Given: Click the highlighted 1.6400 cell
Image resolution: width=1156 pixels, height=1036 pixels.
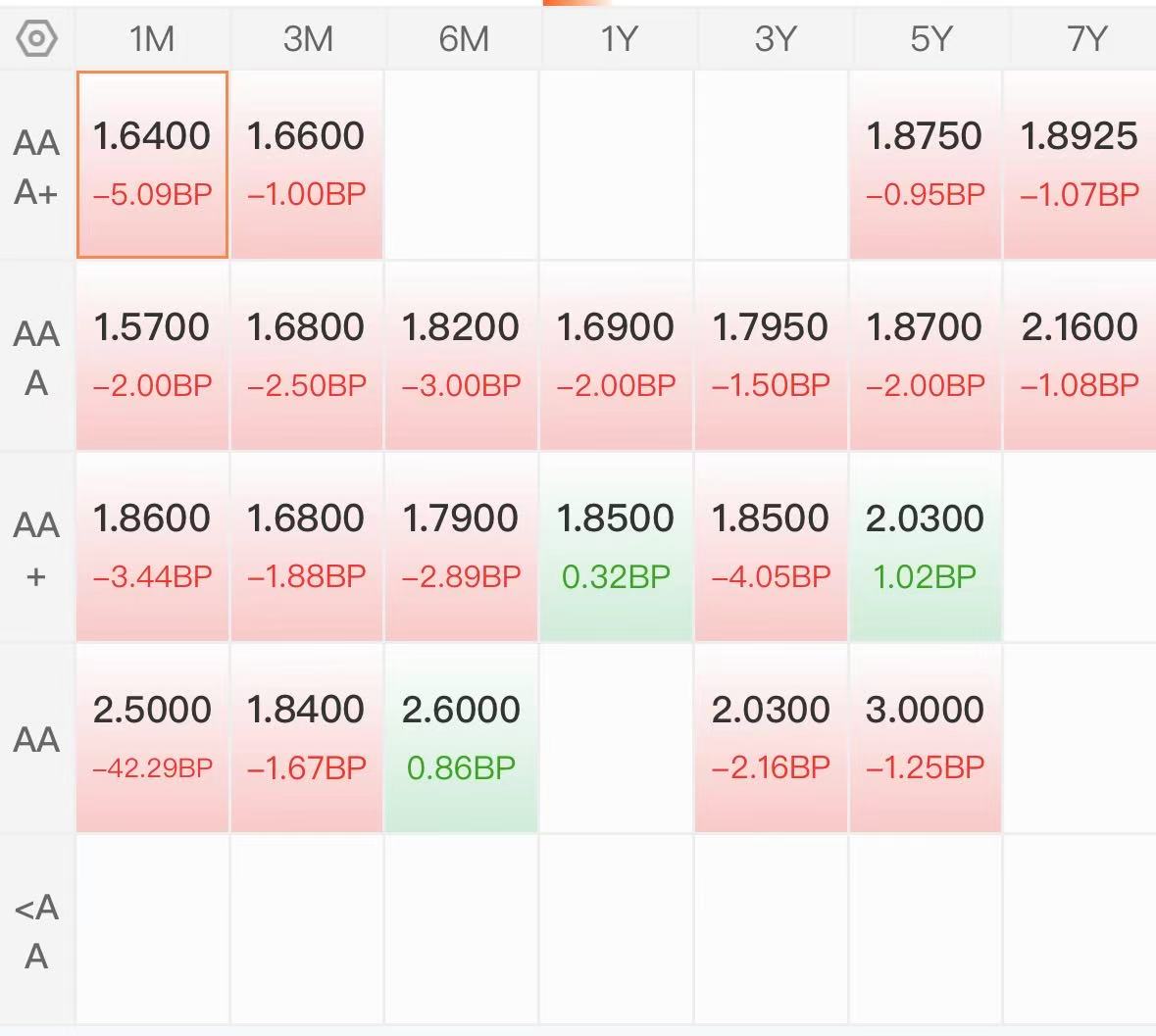Looking at the screenshot, I should [153, 165].
